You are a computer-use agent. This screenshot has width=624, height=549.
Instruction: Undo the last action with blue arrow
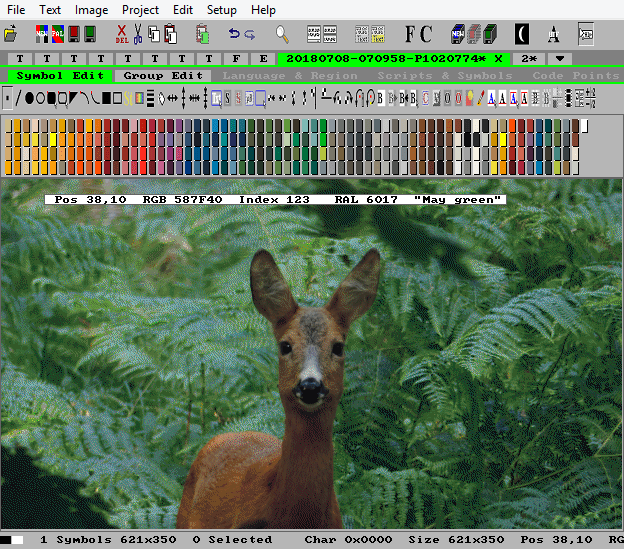coord(234,34)
